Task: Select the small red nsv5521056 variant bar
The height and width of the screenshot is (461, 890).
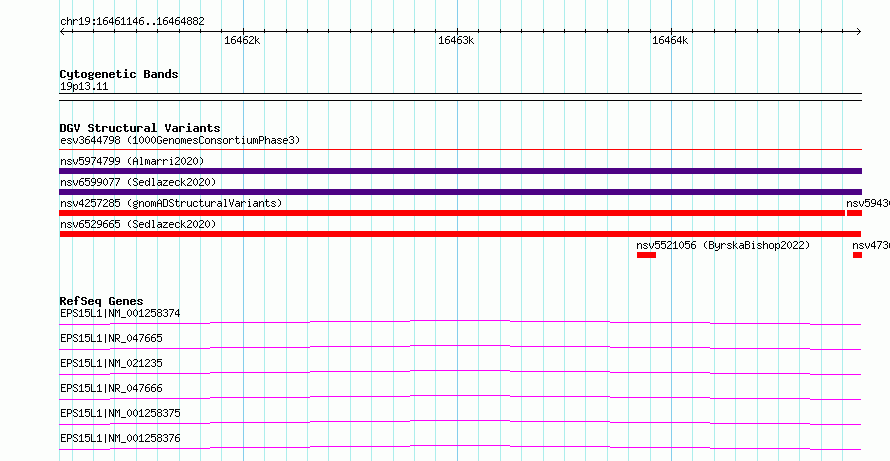Action: pyautogui.click(x=646, y=255)
